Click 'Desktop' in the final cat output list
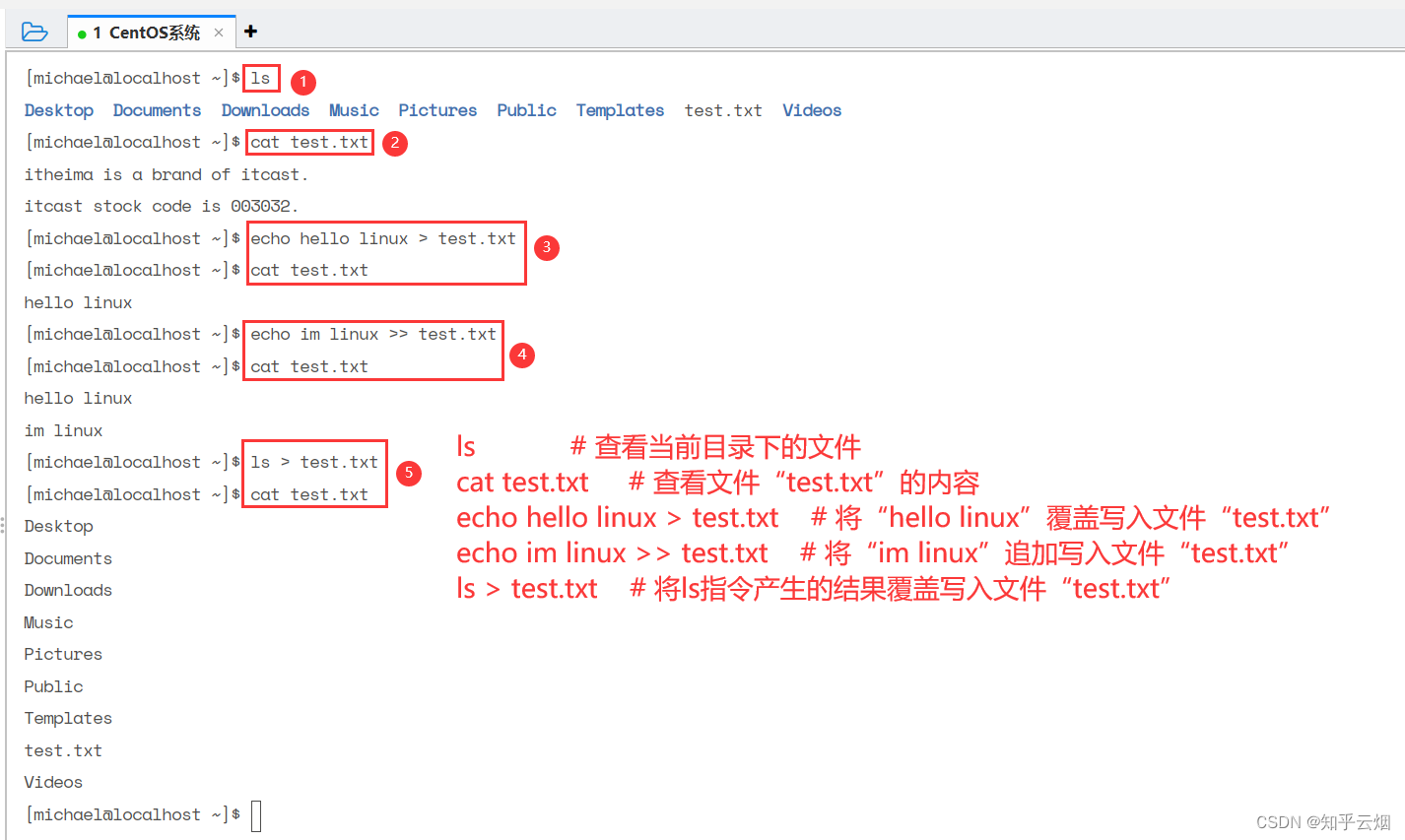This screenshot has height=840, width=1405. coord(59,526)
